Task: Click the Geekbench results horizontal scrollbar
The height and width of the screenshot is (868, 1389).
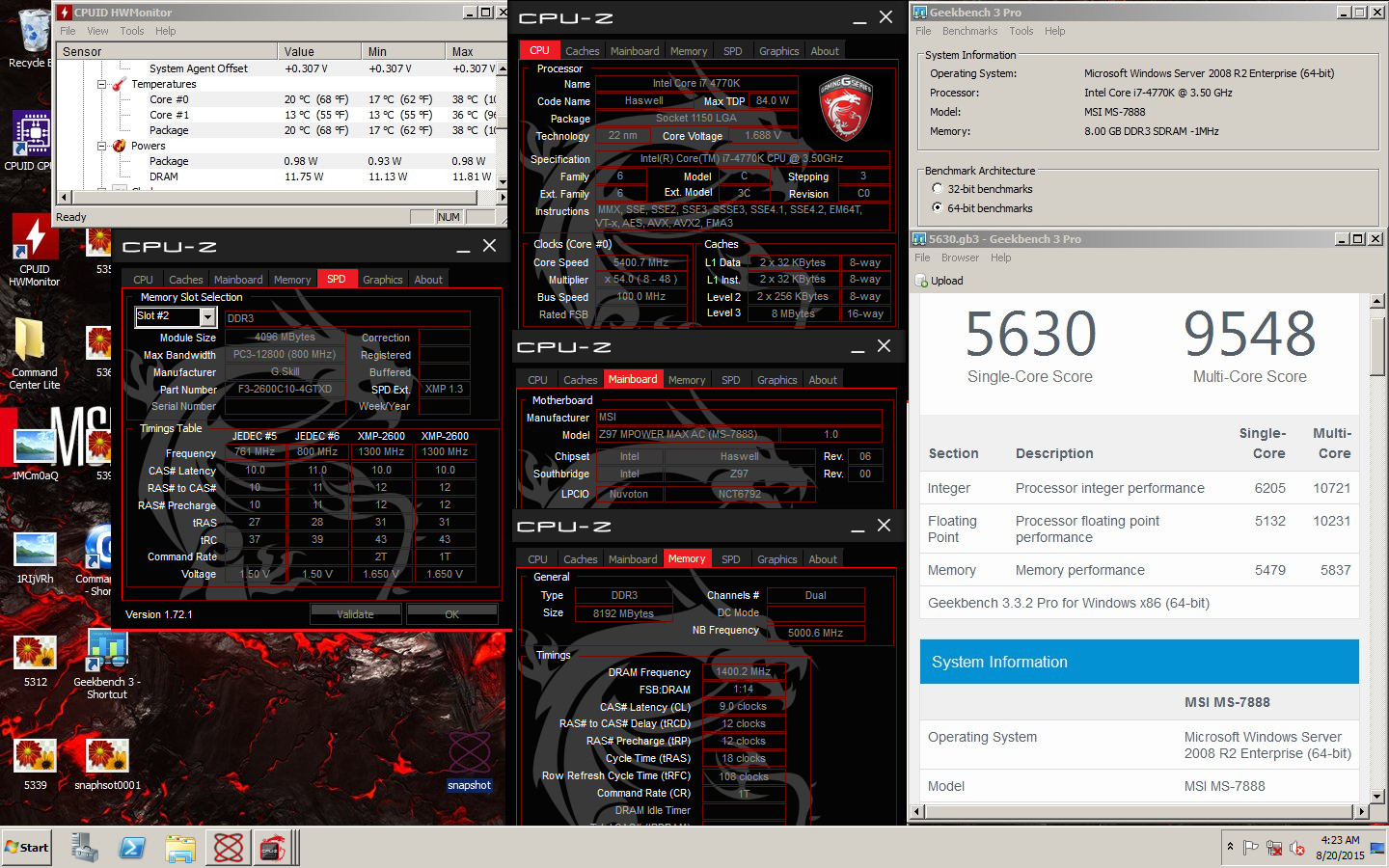Action: 1138,812
